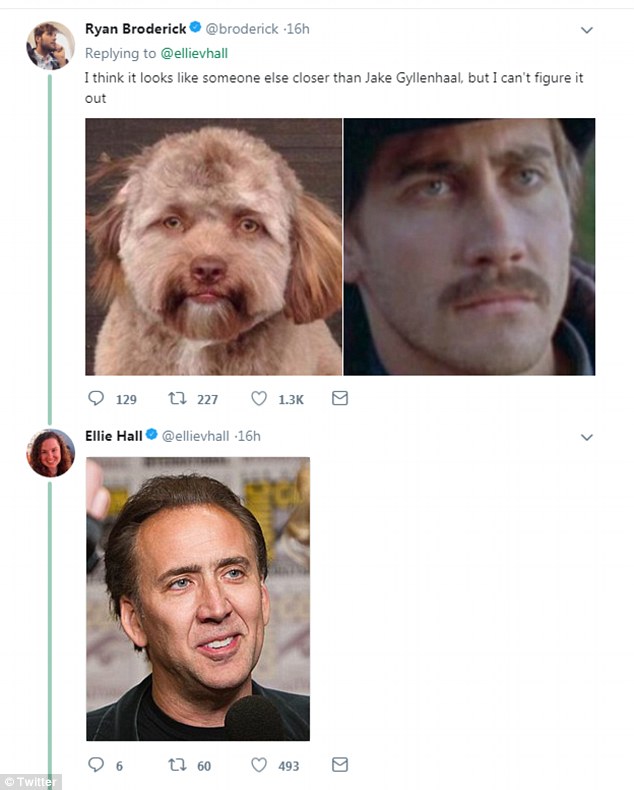Viewport: 634px width, 790px height.
Task: Reply to Ryan Broderick's tweet
Action: [97, 399]
